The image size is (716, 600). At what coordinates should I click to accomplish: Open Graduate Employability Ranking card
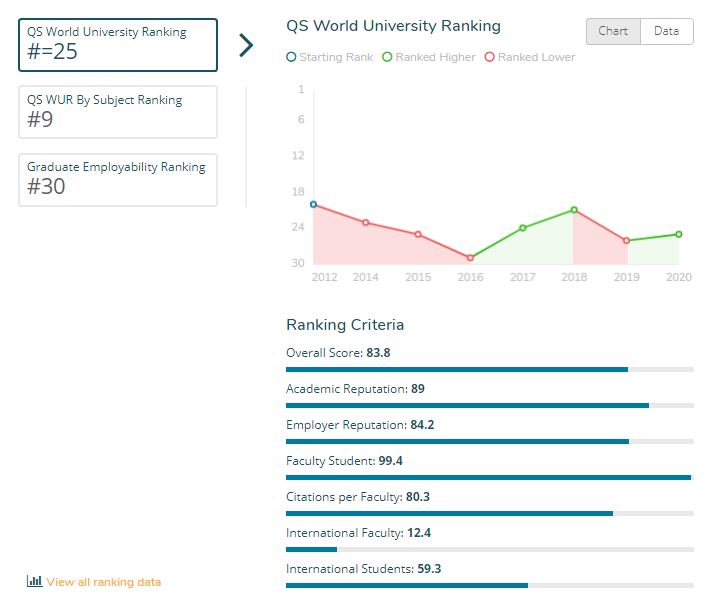[x=118, y=180]
